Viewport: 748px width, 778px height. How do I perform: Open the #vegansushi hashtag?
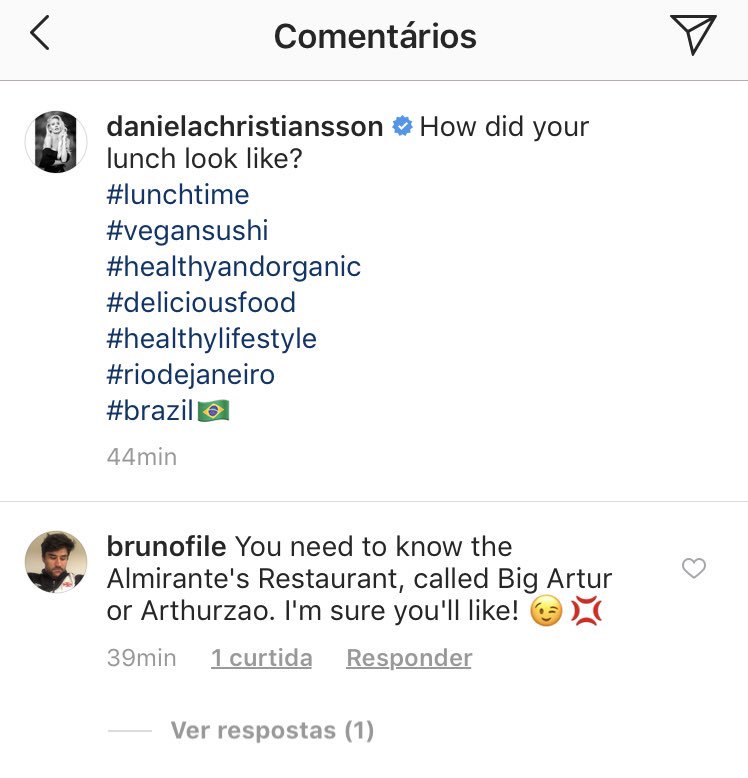(x=187, y=231)
